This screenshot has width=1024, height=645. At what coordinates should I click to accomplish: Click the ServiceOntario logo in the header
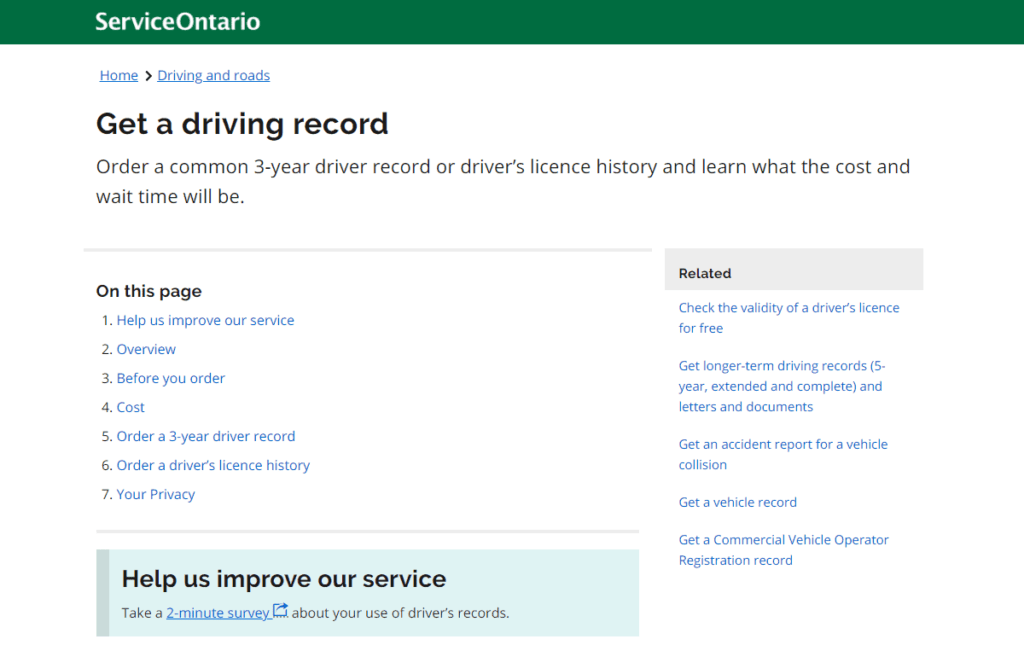coord(177,21)
